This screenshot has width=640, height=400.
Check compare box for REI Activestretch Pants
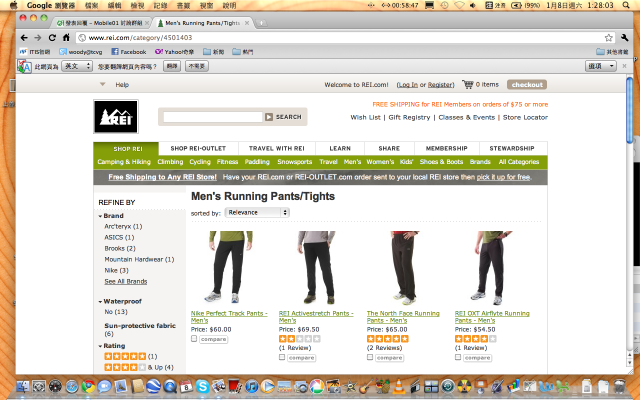tap(282, 357)
